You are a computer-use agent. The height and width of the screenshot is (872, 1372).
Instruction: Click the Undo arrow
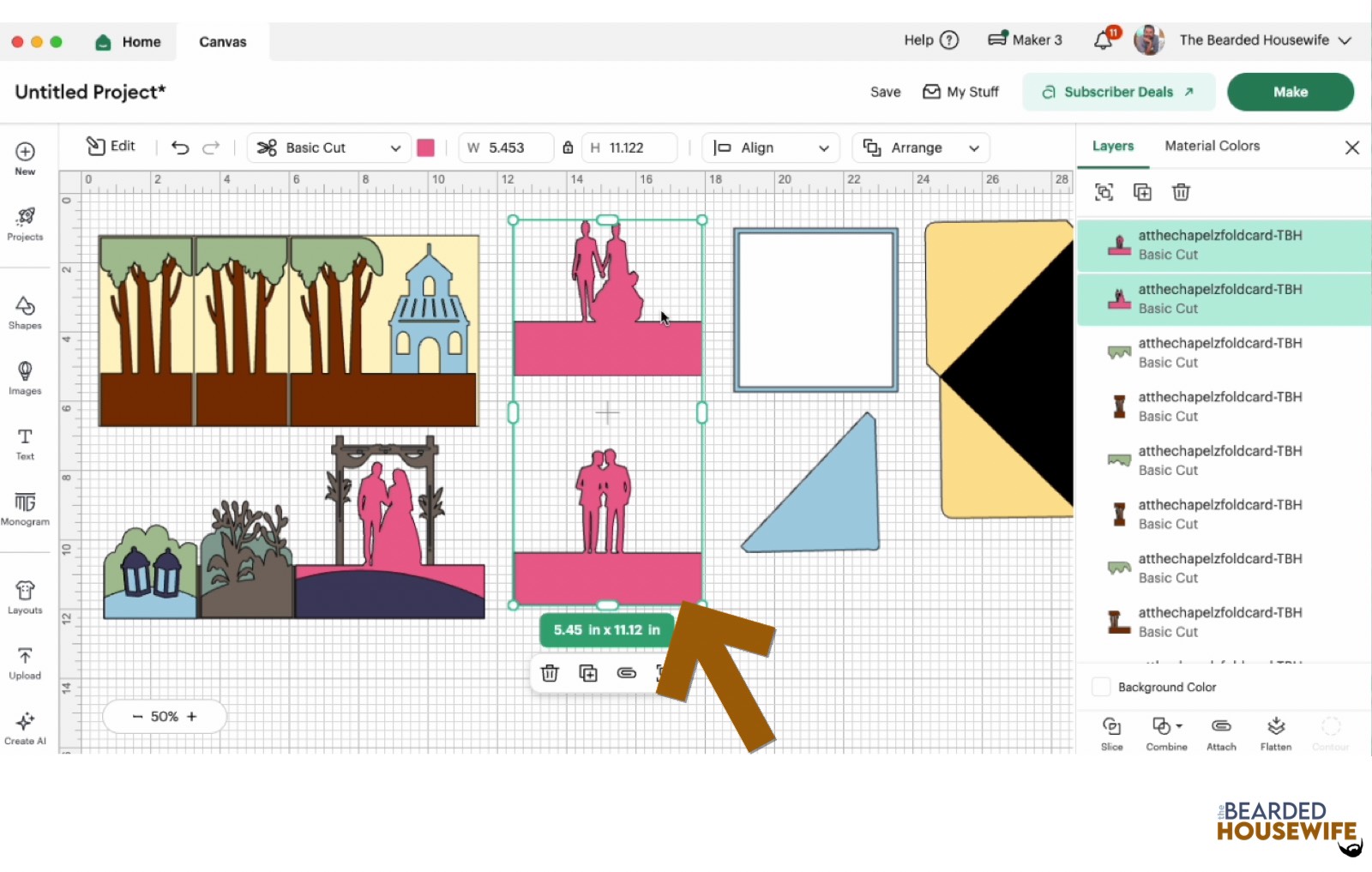[x=180, y=147]
